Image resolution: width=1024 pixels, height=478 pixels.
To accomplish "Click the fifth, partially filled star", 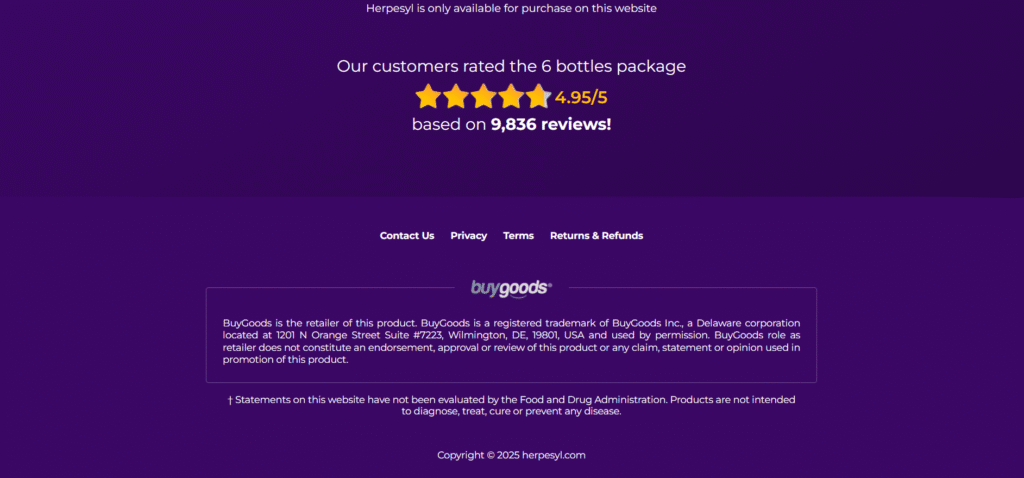I will (538, 97).
